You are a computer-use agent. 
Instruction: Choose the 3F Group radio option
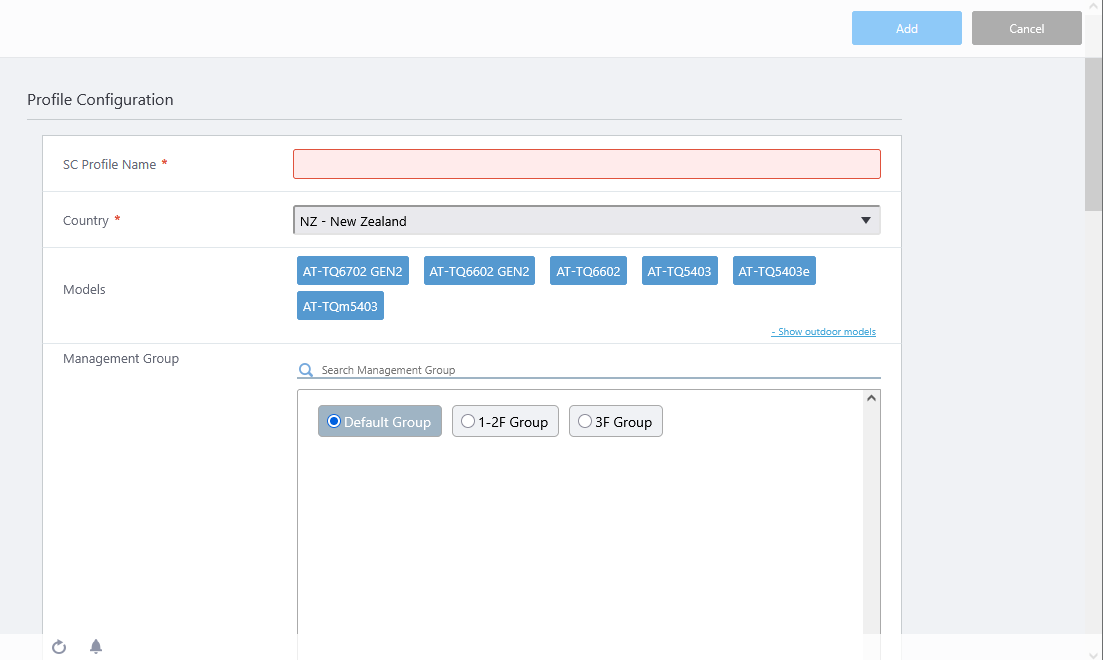point(585,421)
